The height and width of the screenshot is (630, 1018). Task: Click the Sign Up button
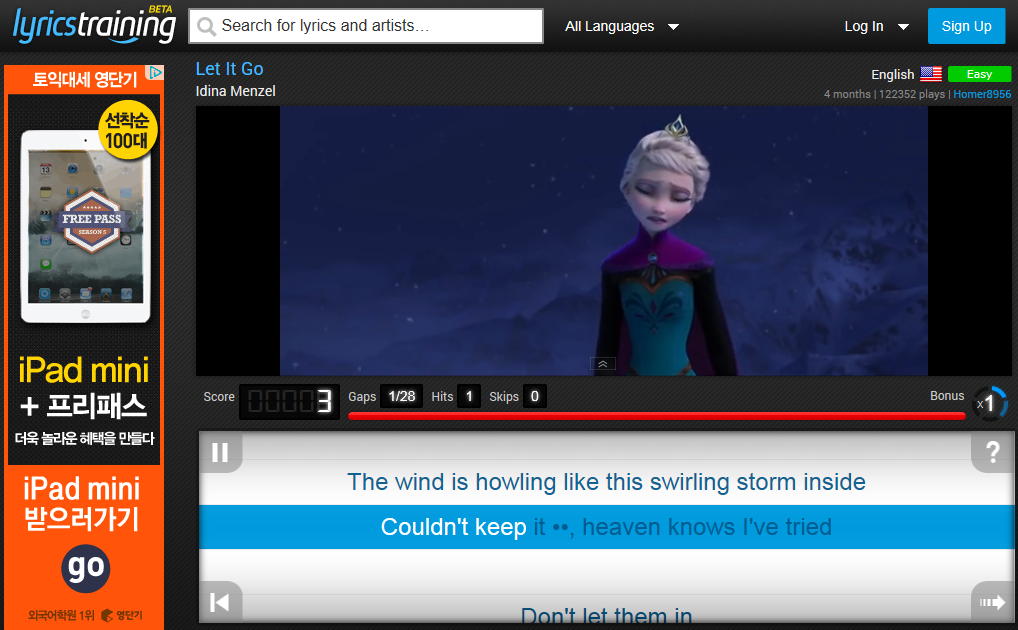[x=966, y=26]
